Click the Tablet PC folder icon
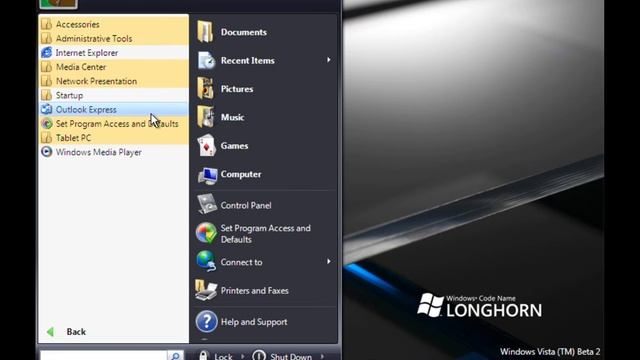The height and width of the screenshot is (360, 640). 47,138
